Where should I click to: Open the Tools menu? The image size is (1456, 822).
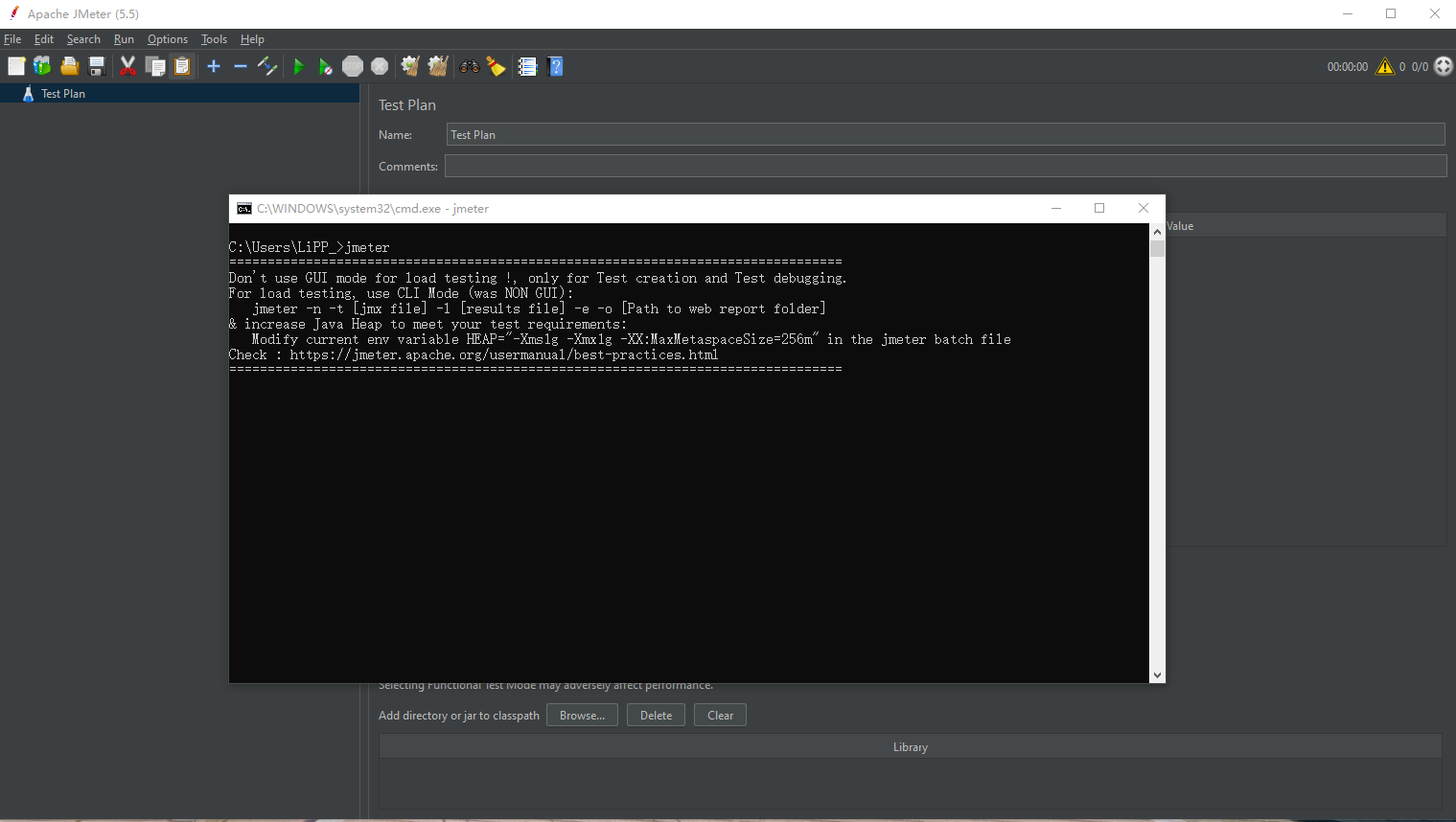pos(214,39)
